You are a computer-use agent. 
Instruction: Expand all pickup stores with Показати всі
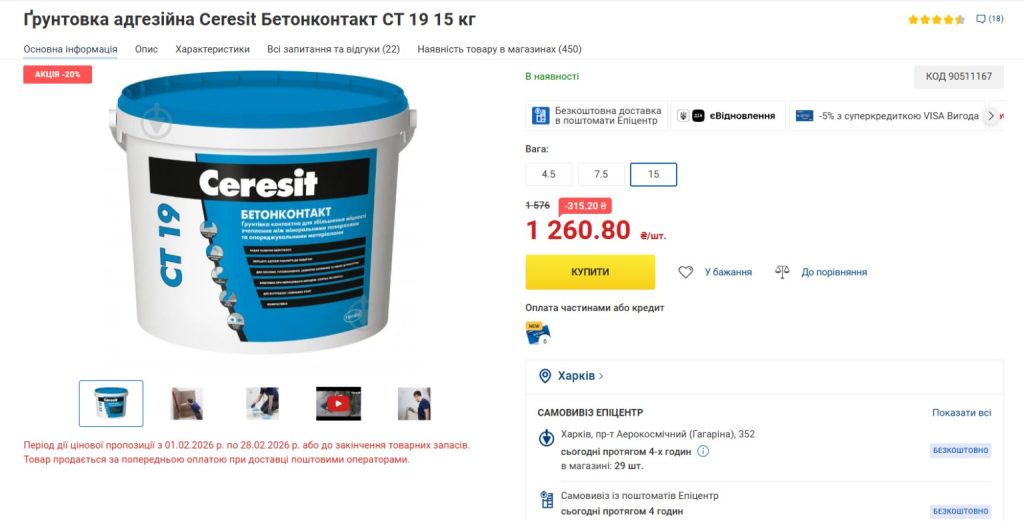961,413
